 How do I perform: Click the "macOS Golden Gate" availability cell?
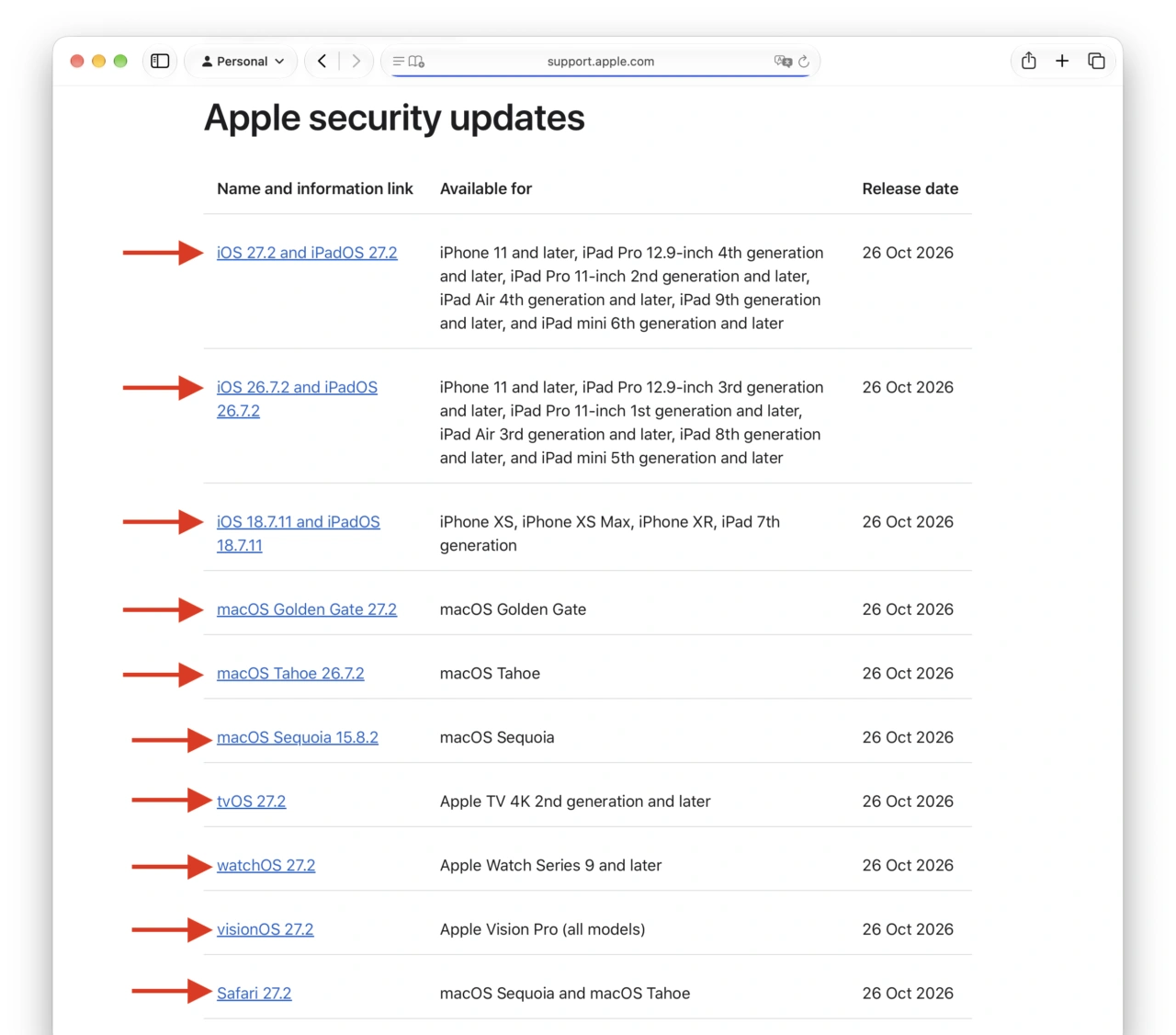(x=514, y=609)
